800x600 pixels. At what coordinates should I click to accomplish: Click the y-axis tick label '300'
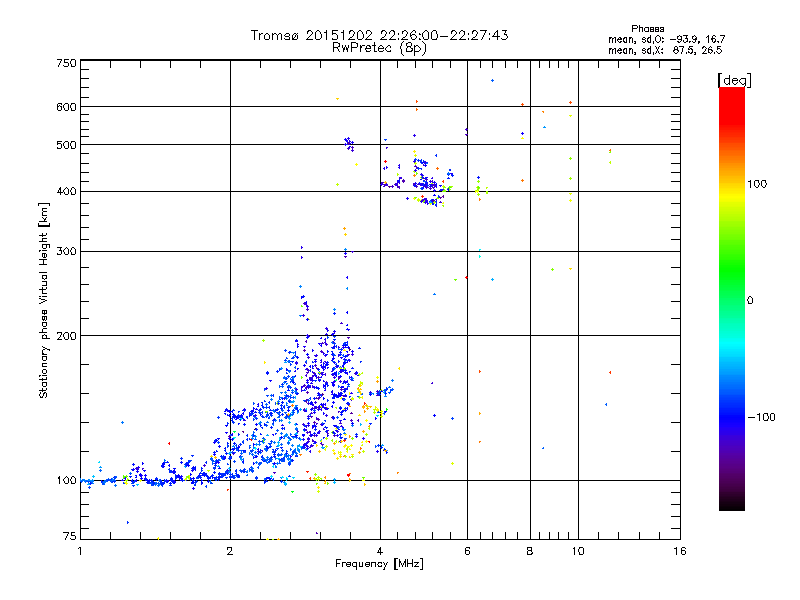point(66,252)
